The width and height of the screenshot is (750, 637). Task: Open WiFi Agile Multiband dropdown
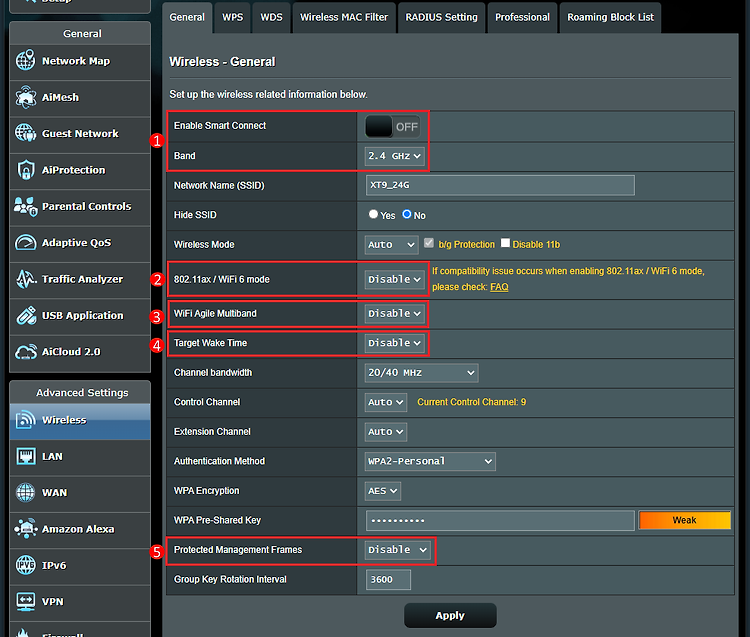tap(395, 314)
